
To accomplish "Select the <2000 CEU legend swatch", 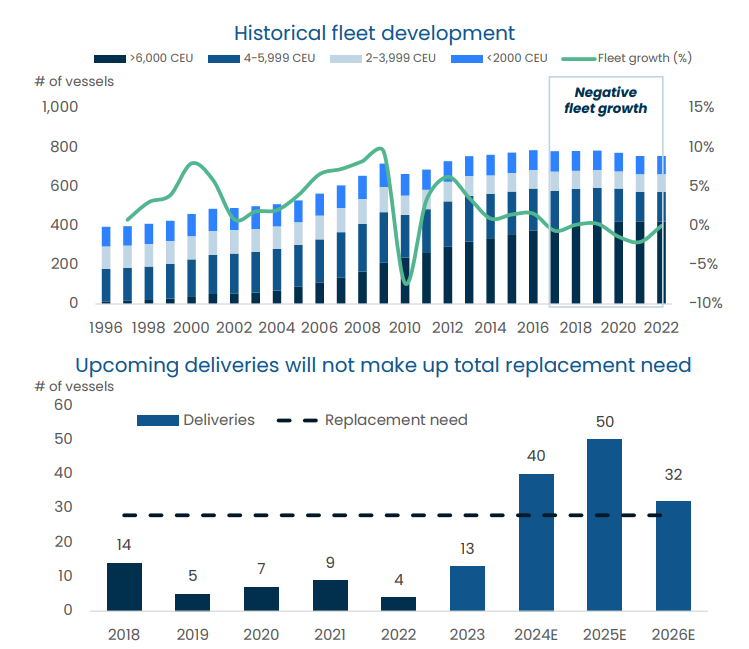I will (461, 58).
